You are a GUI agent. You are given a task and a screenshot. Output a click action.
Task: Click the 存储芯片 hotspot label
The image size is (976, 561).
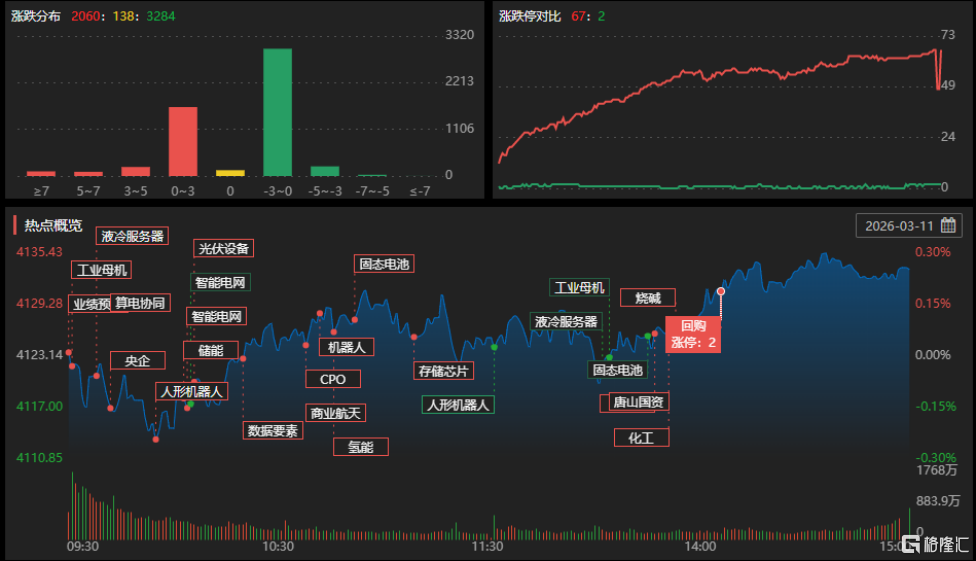[444, 370]
